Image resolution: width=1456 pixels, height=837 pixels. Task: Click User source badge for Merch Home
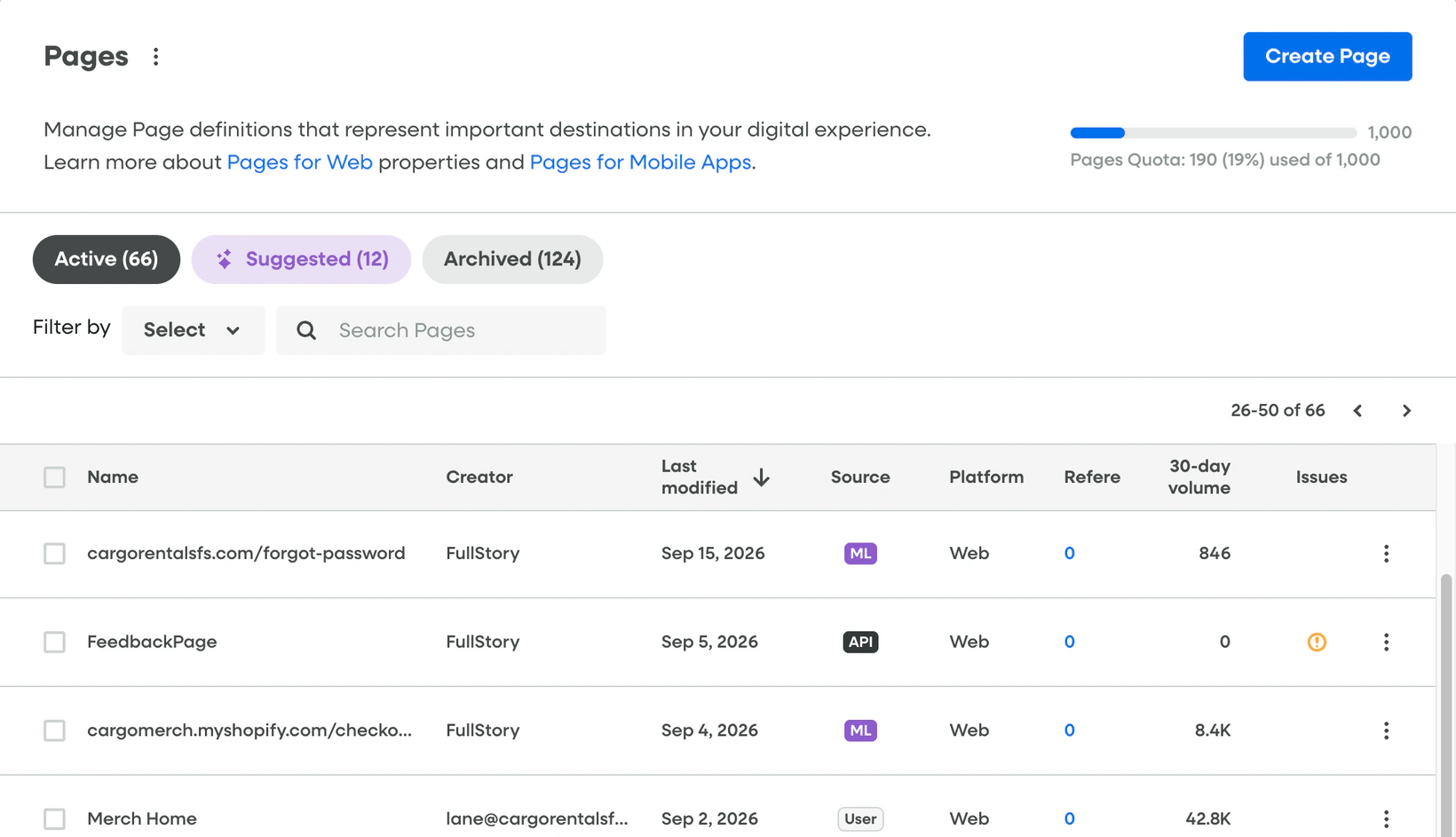[860, 818]
